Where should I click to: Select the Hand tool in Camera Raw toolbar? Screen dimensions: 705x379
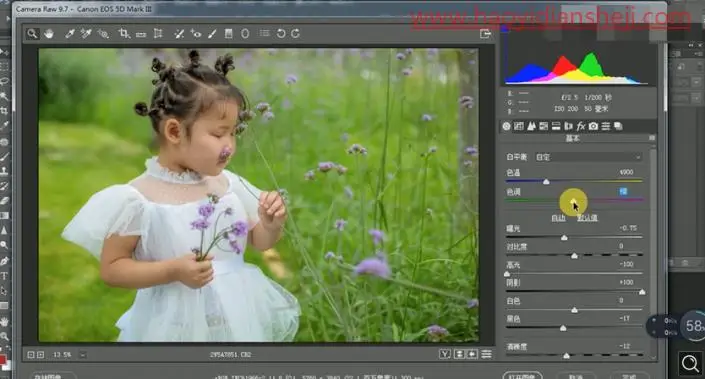pos(49,33)
